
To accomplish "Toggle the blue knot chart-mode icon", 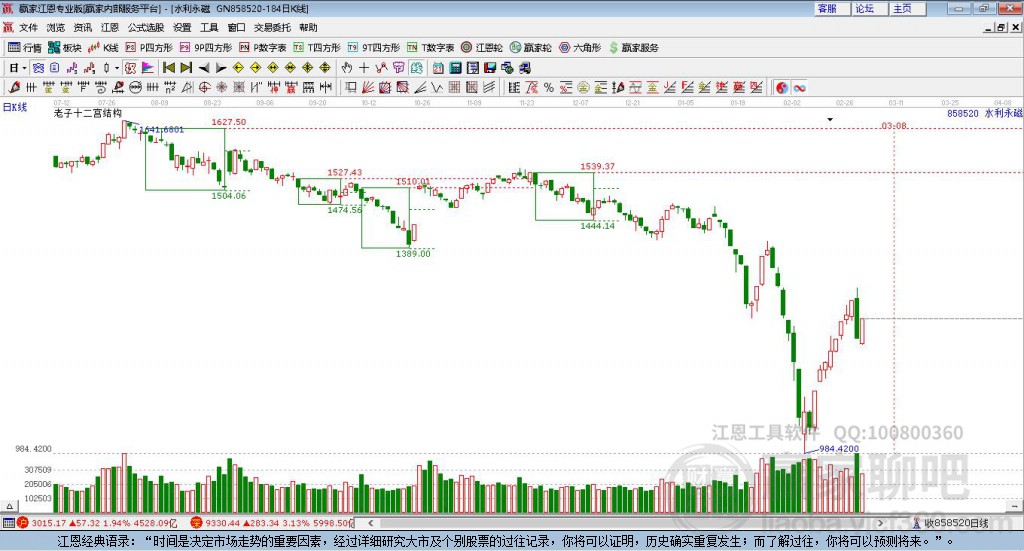I will (38, 68).
